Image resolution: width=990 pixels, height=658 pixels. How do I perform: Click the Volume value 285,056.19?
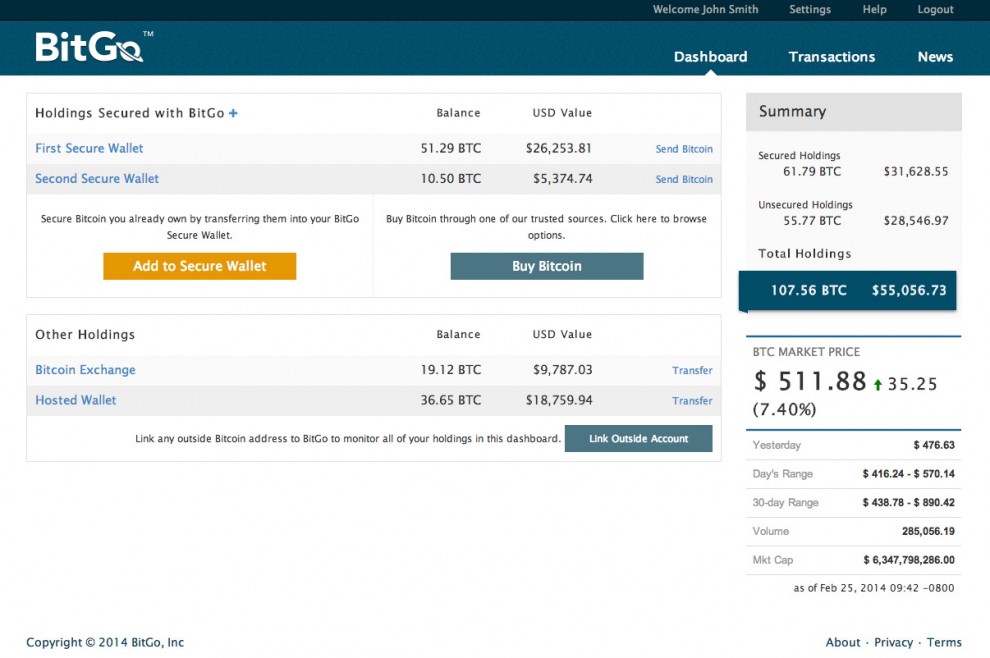click(x=928, y=532)
